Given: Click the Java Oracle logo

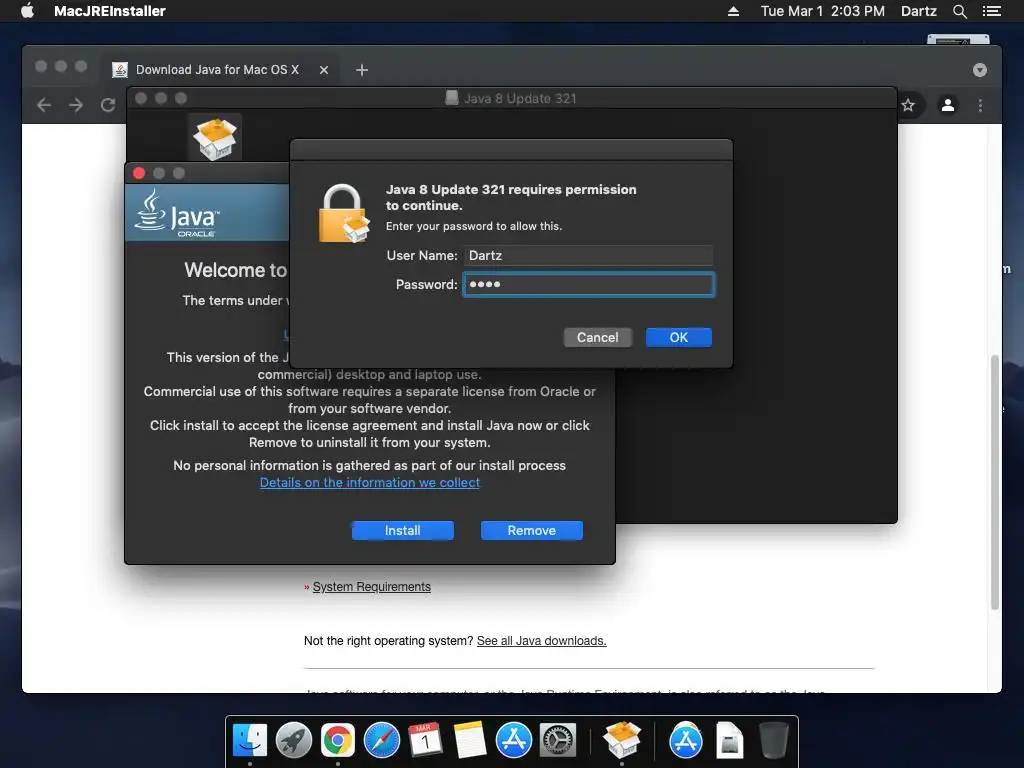Looking at the screenshot, I should pos(177,214).
